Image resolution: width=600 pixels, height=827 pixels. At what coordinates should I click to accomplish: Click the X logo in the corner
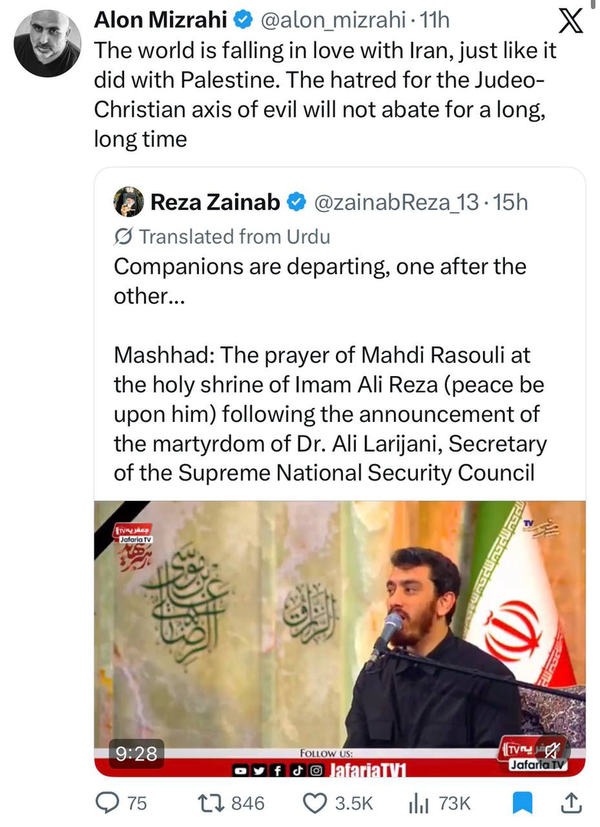570,22
